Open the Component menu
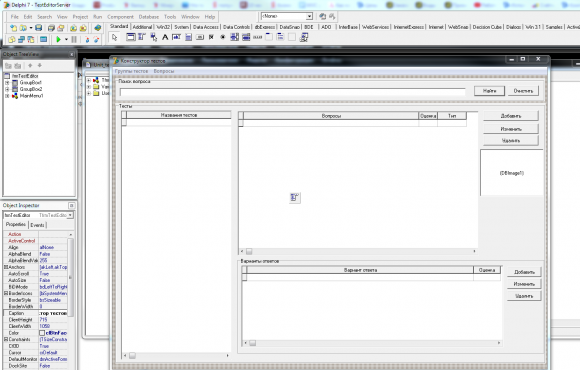 point(120,17)
